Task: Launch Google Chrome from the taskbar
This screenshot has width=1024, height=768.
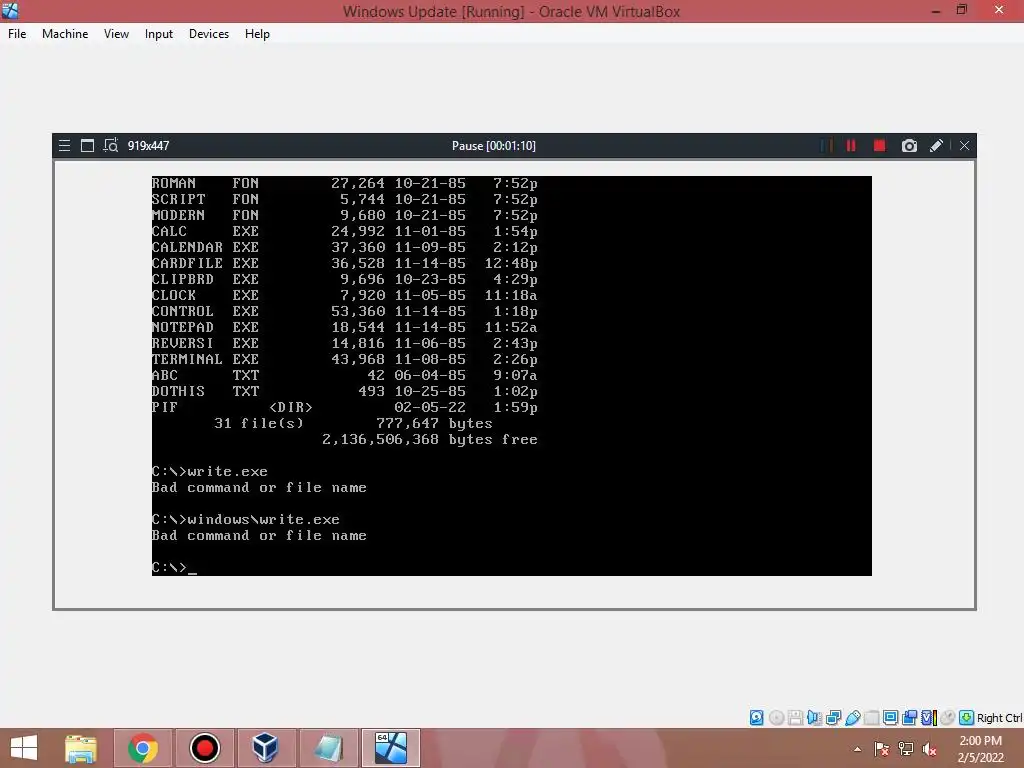Action: click(x=143, y=748)
